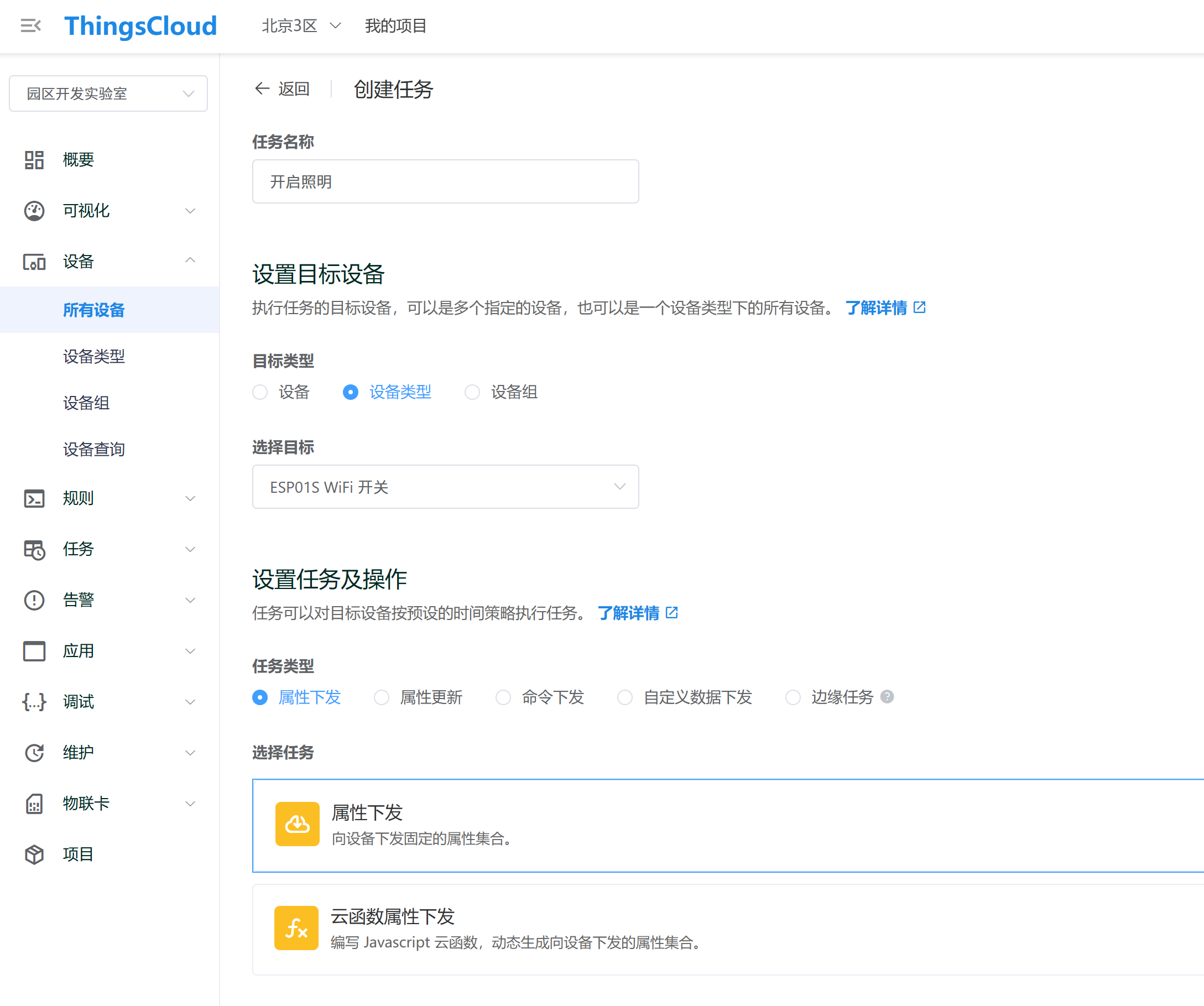Screen dimensions: 1204x1006
Task: Click the 设备 devices icon
Action: [x=34, y=262]
